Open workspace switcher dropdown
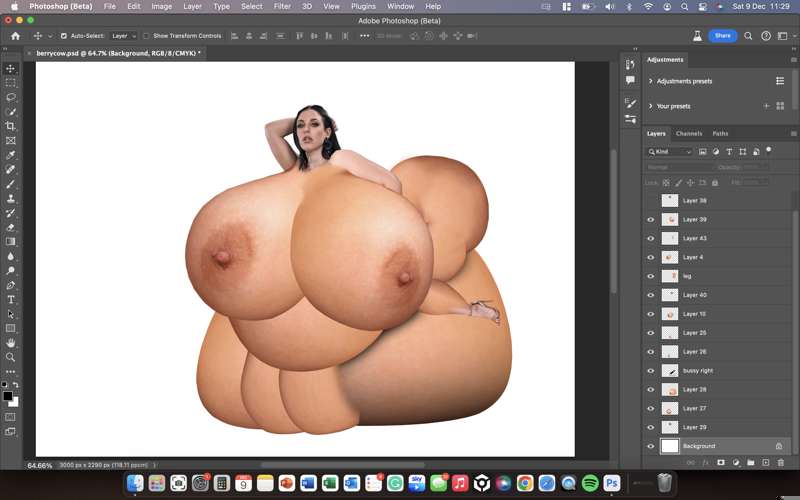800x500 pixels. point(785,36)
